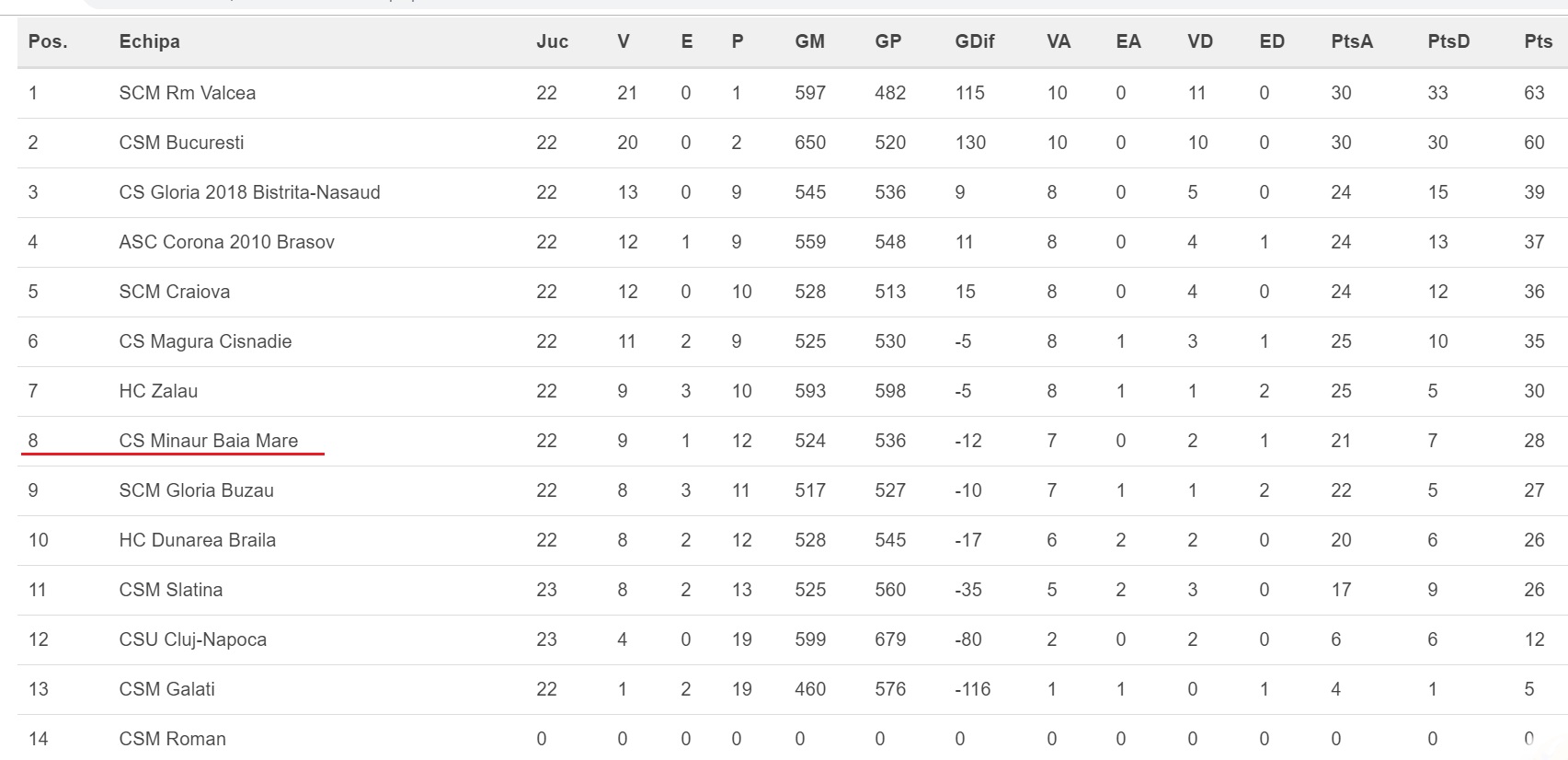Image resolution: width=1568 pixels, height=760 pixels.
Task: Sort by the Pts column header
Action: [1538, 41]
